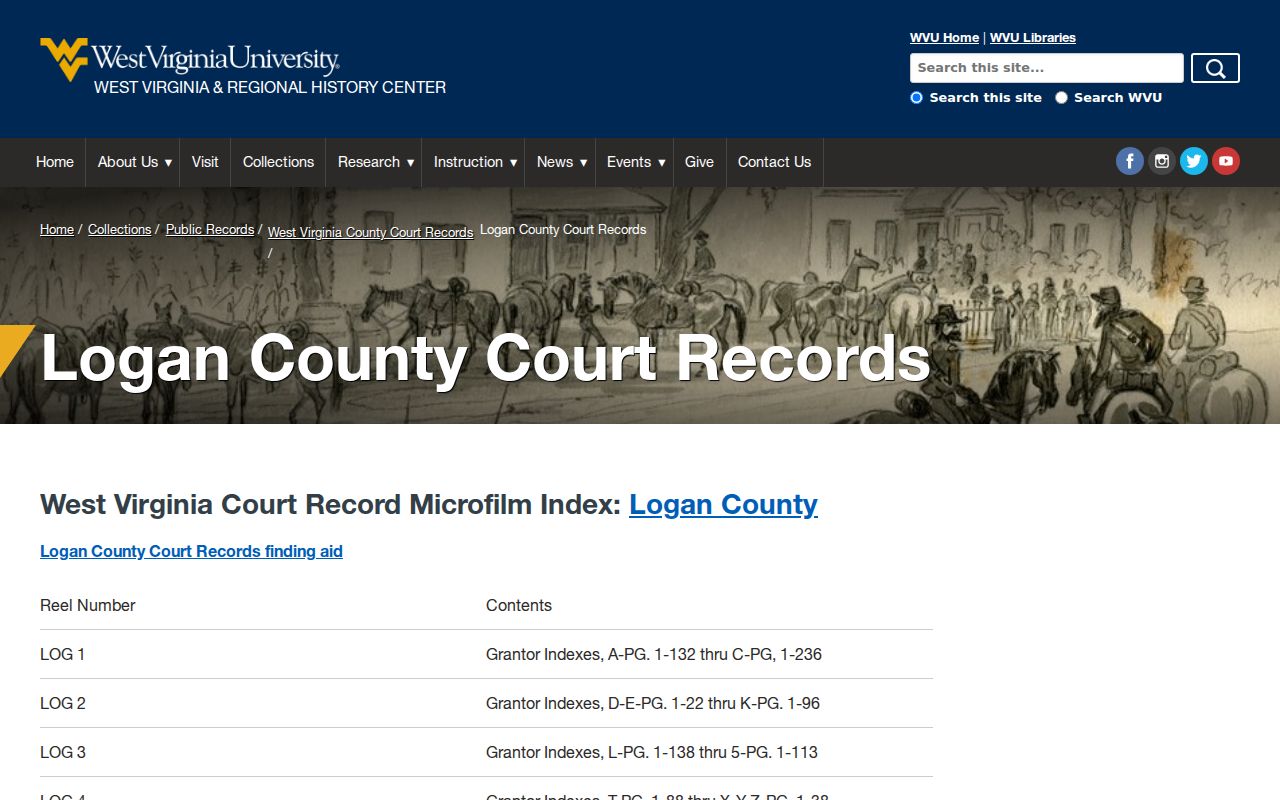Open the WVU YouTube icon
Image resolution: width=1280 pixels, height=800 pixels.
click(1226, 161)
